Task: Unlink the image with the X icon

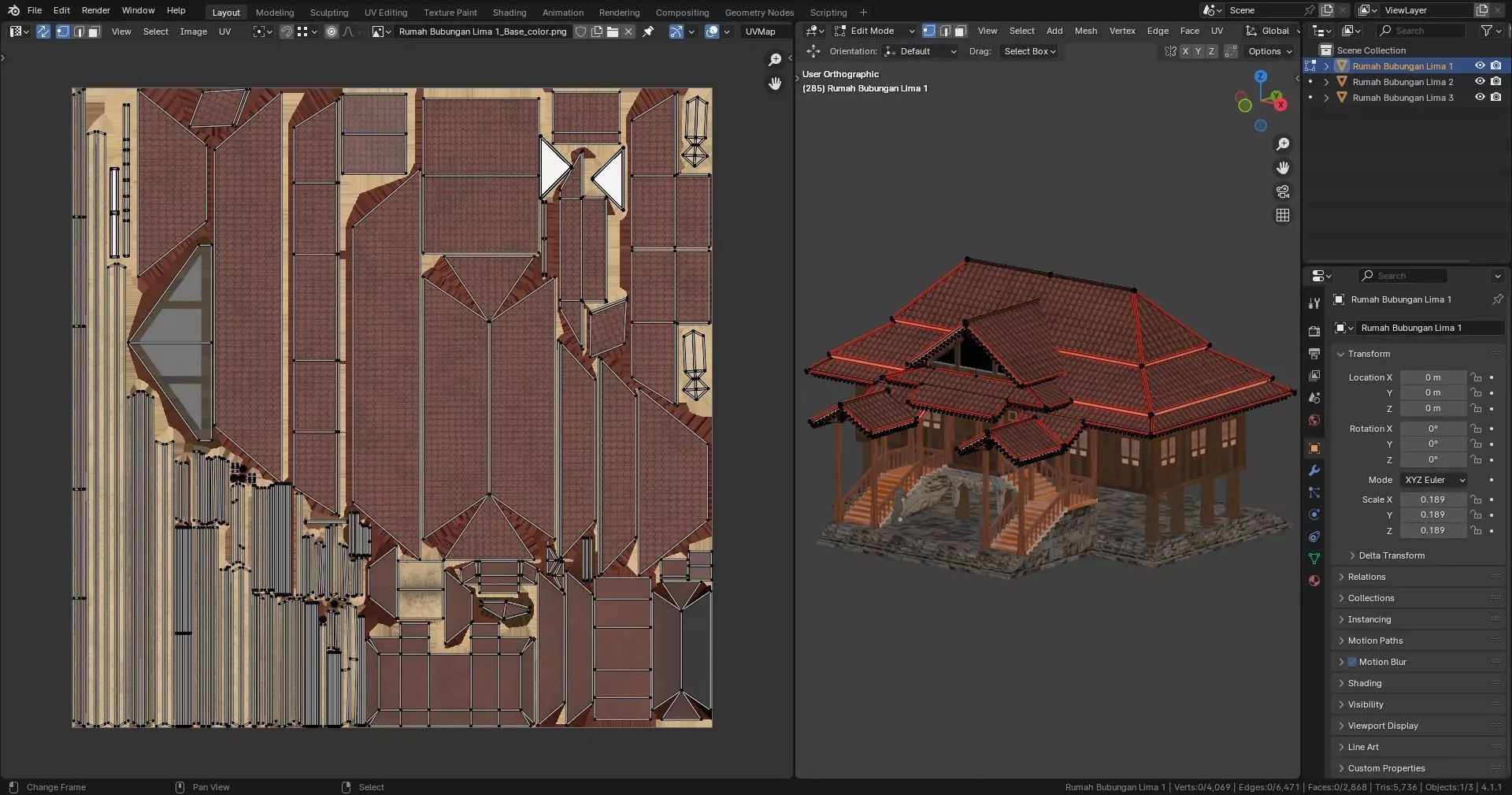Action: [628, 32]
